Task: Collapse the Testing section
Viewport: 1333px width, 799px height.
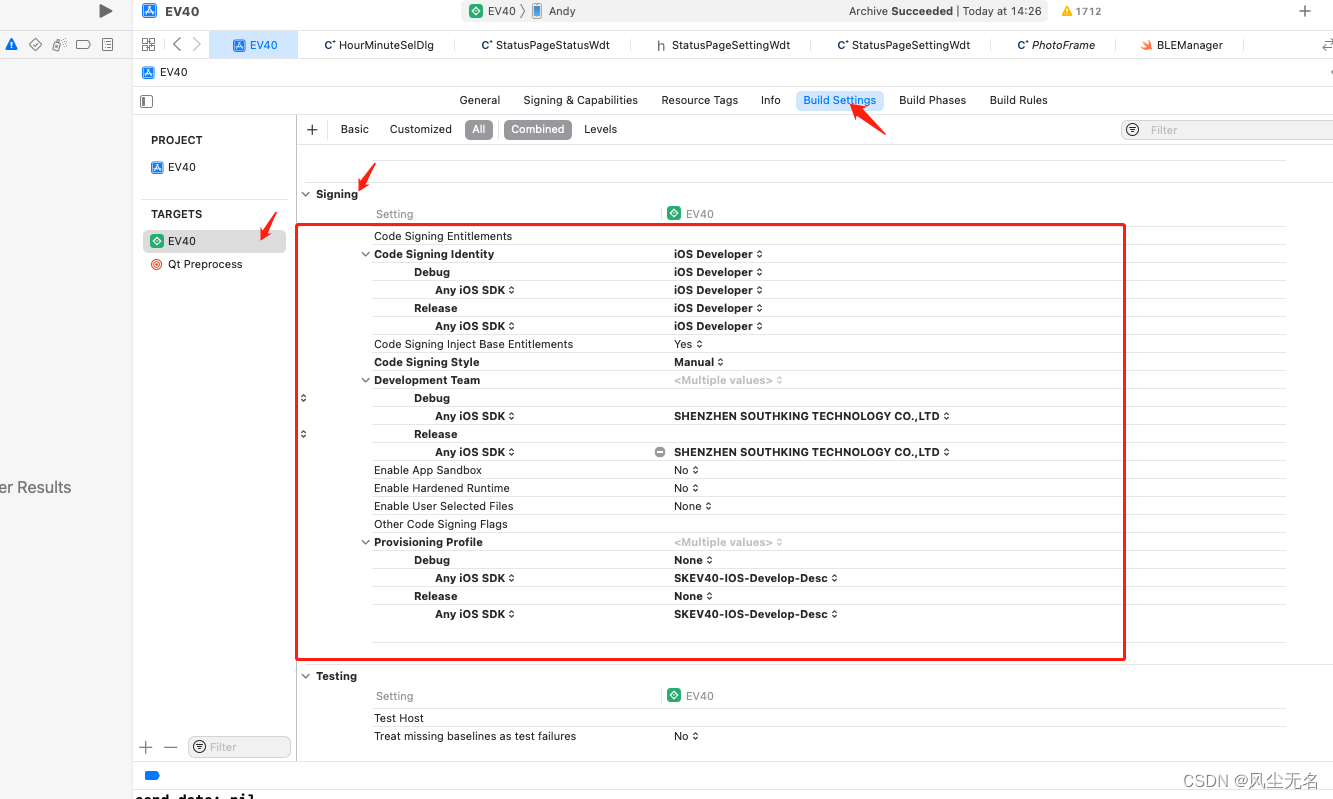Action: [306, 676]
